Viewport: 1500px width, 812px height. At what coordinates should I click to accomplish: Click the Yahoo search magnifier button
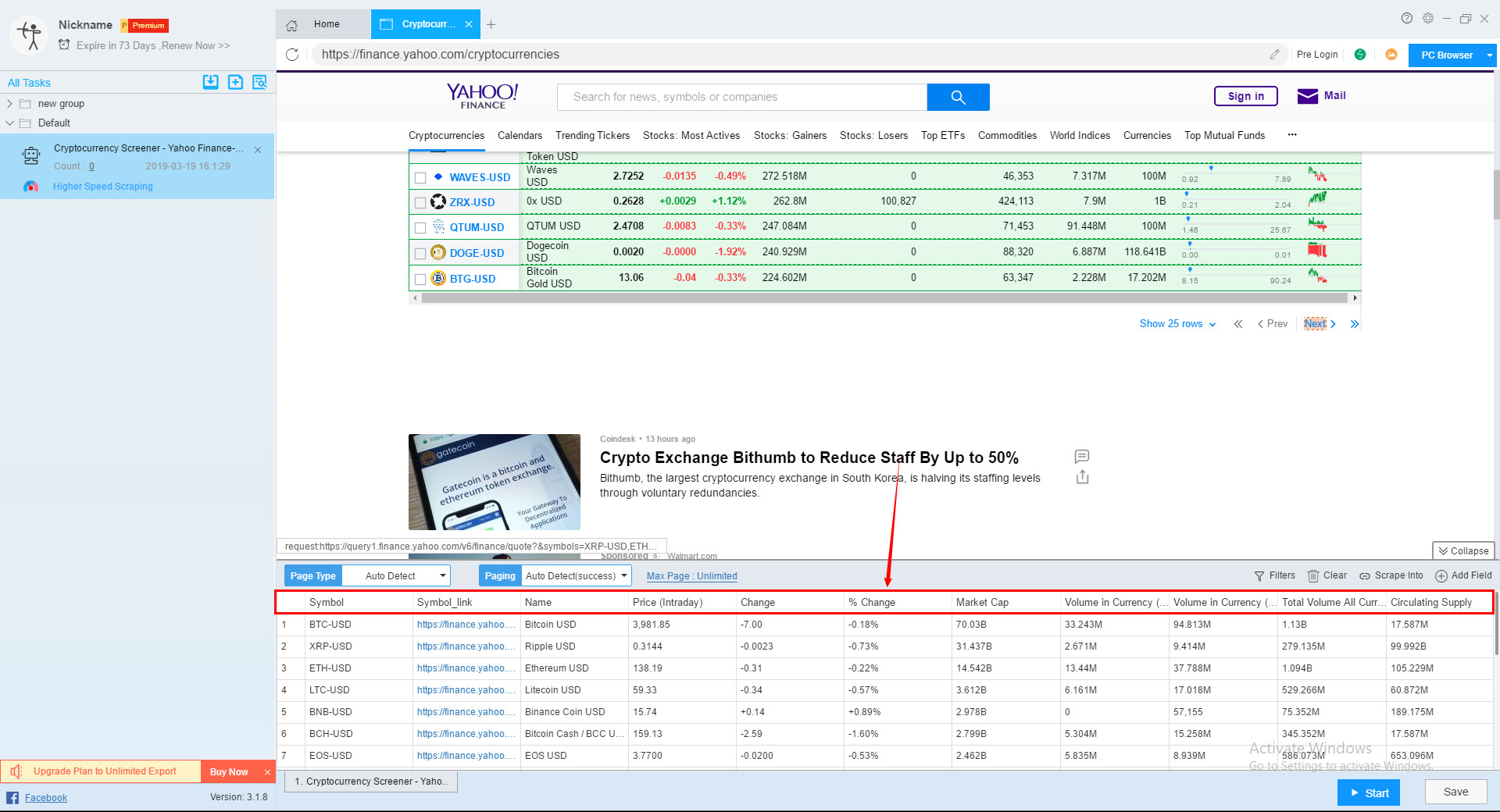click(x=959, y=97)
